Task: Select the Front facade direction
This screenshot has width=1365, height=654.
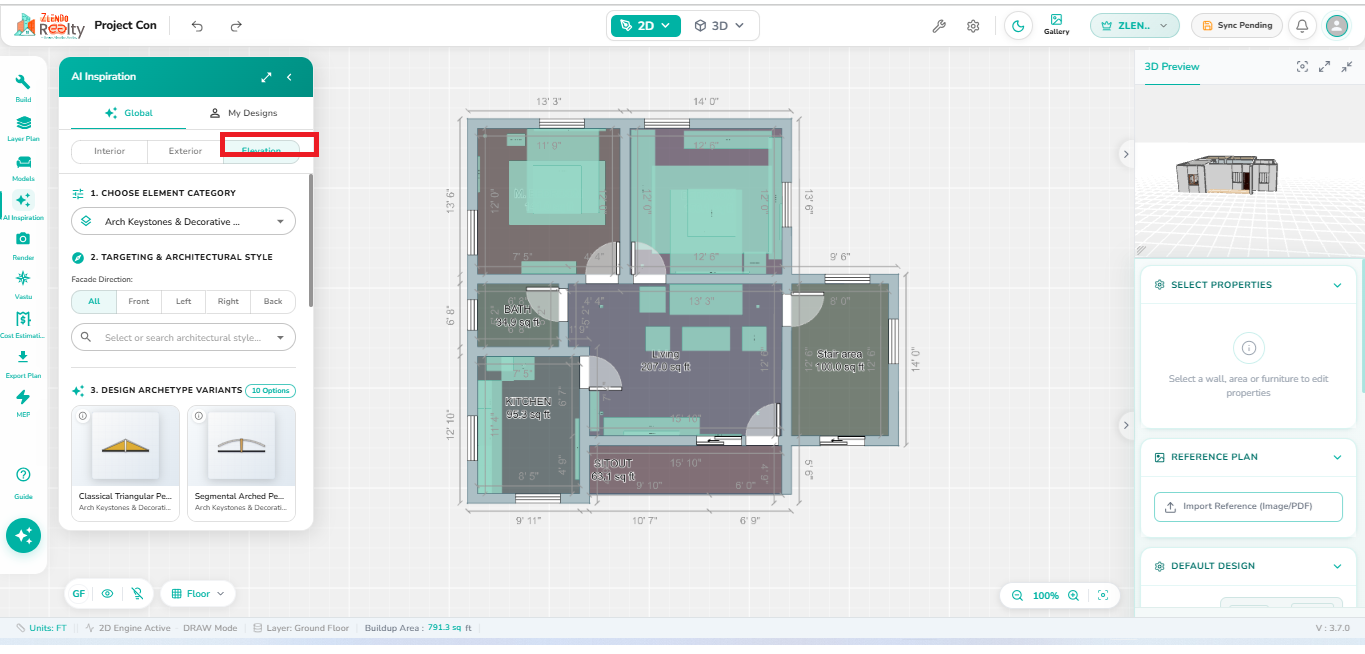Action: [x=139, y=301]
